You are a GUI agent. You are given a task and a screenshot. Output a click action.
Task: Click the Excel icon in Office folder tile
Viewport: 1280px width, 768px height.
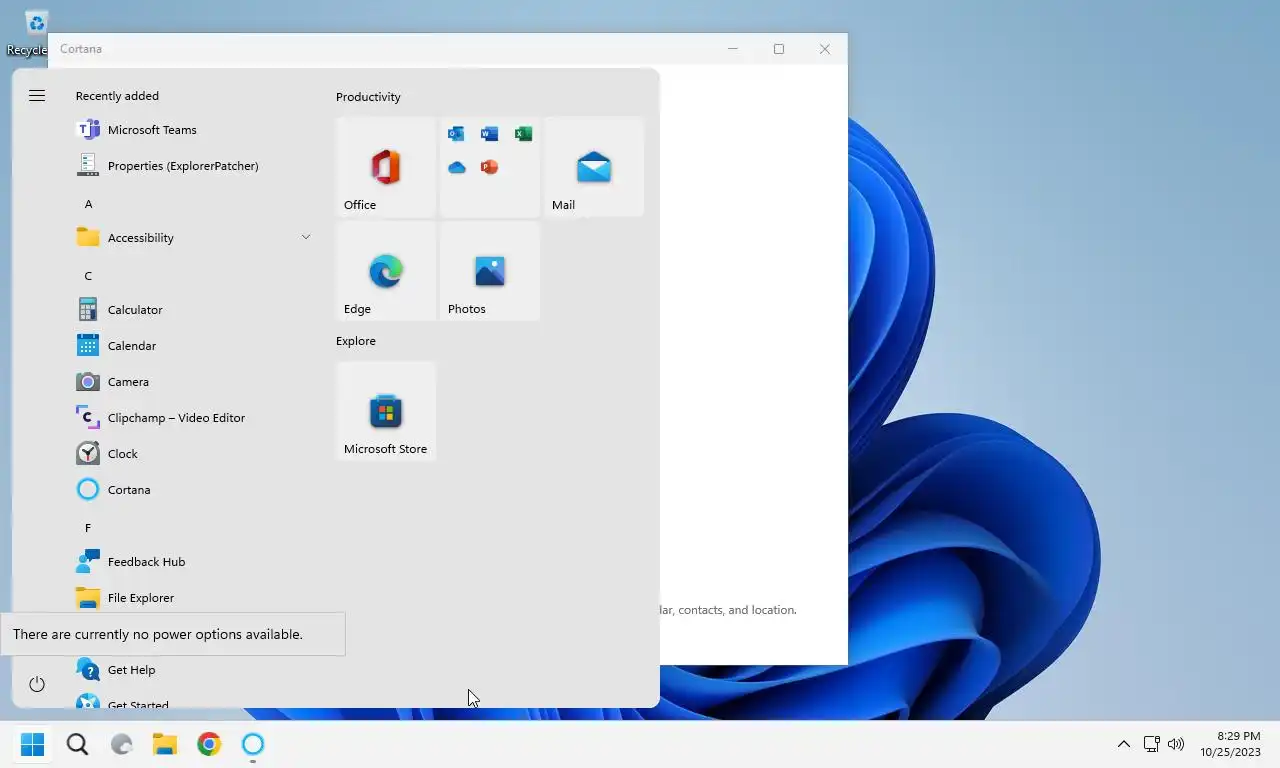click(523, 134)
